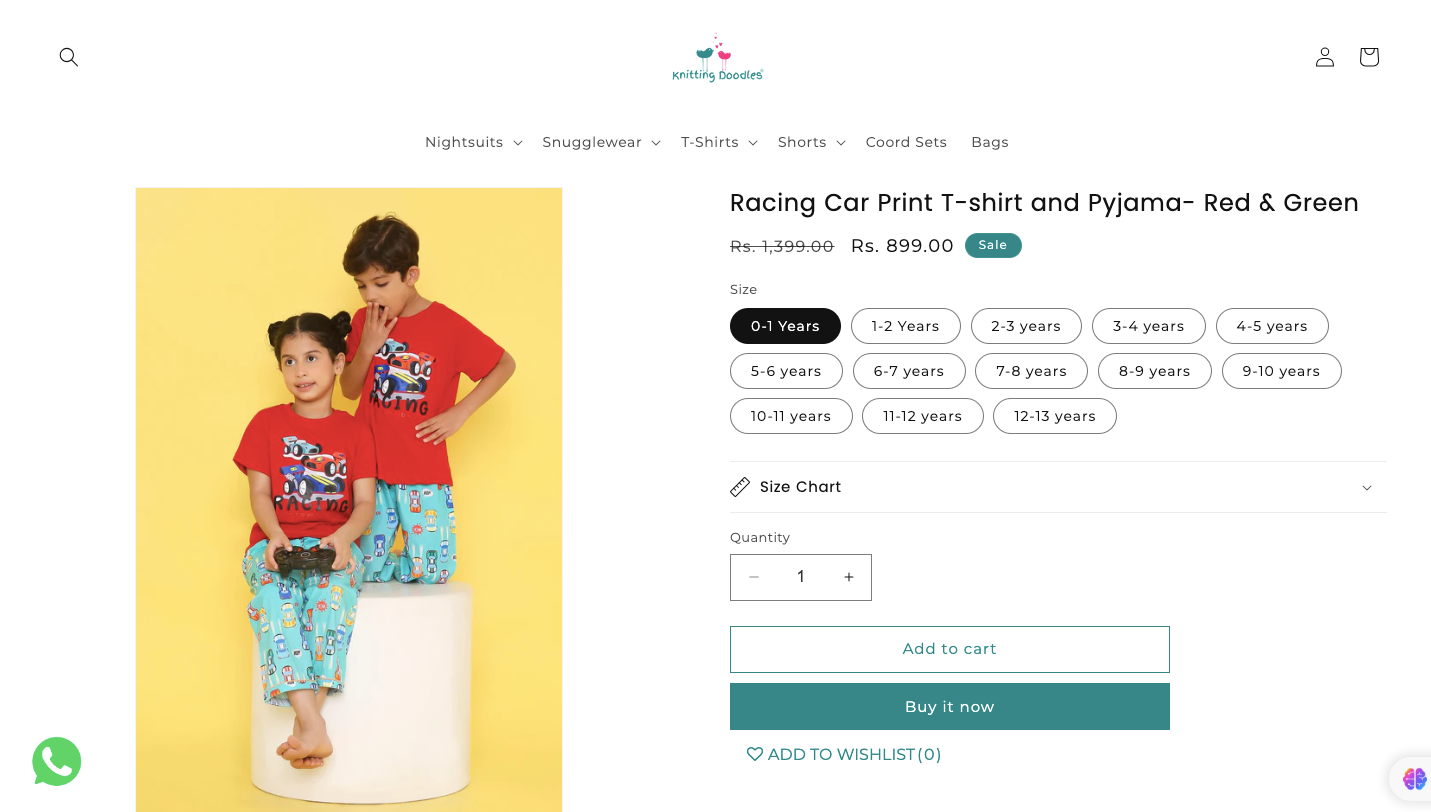Pick the 12-13 years size

click(1054, 416)
